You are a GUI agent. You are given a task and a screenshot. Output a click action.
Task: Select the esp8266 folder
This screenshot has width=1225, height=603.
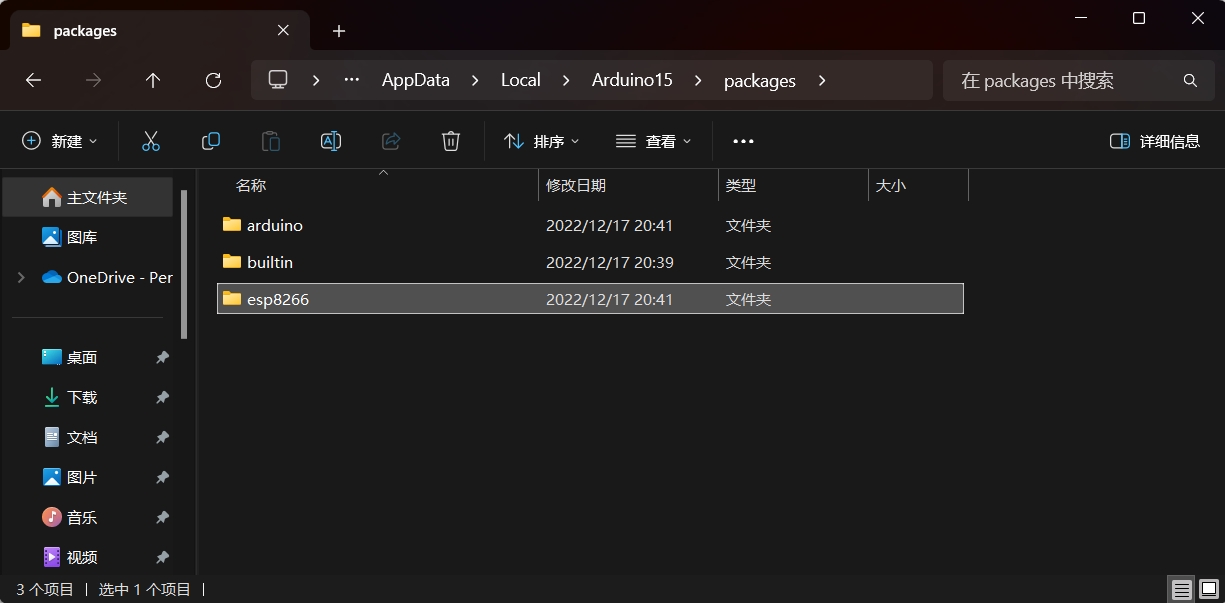[x=278, y=299]
